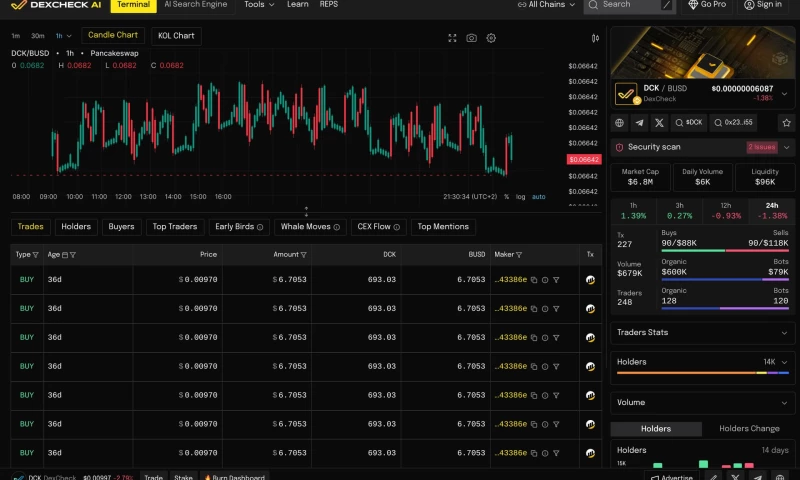The width and height of the screenshot is (800, 480).
Task: Toggle the Type column filter
Action: point(35,255)
